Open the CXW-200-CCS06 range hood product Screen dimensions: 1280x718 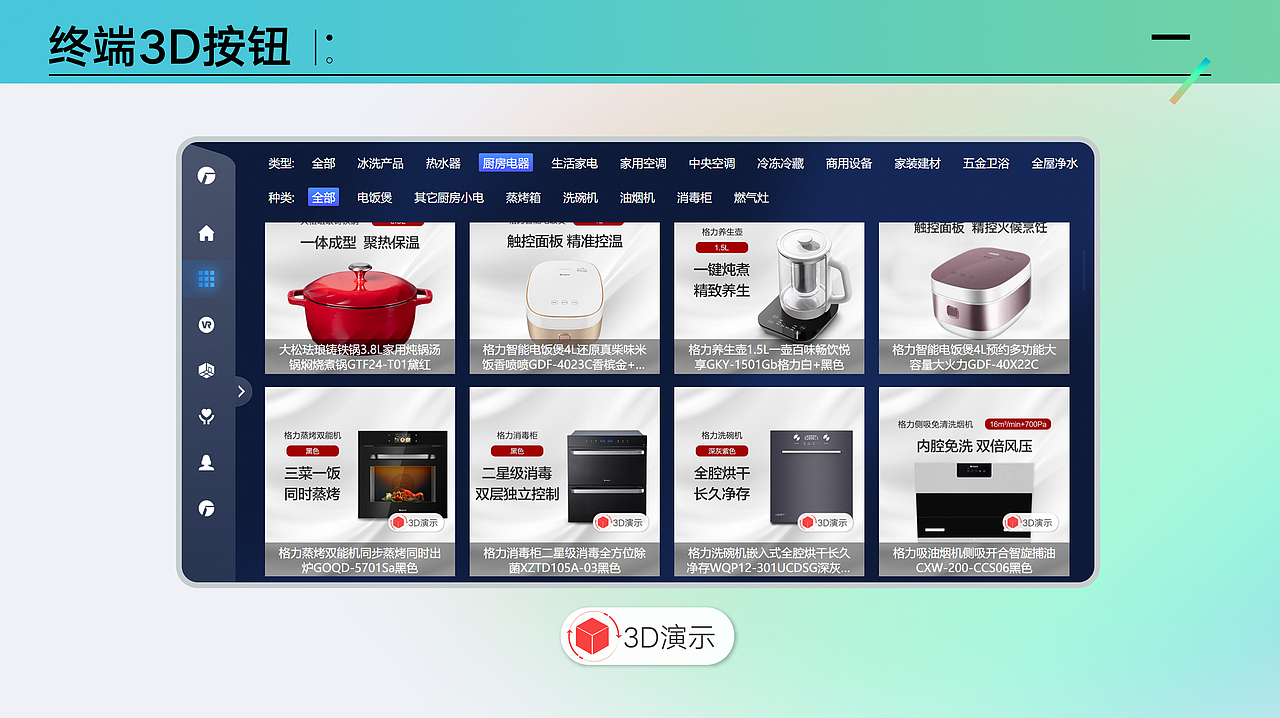974,482
